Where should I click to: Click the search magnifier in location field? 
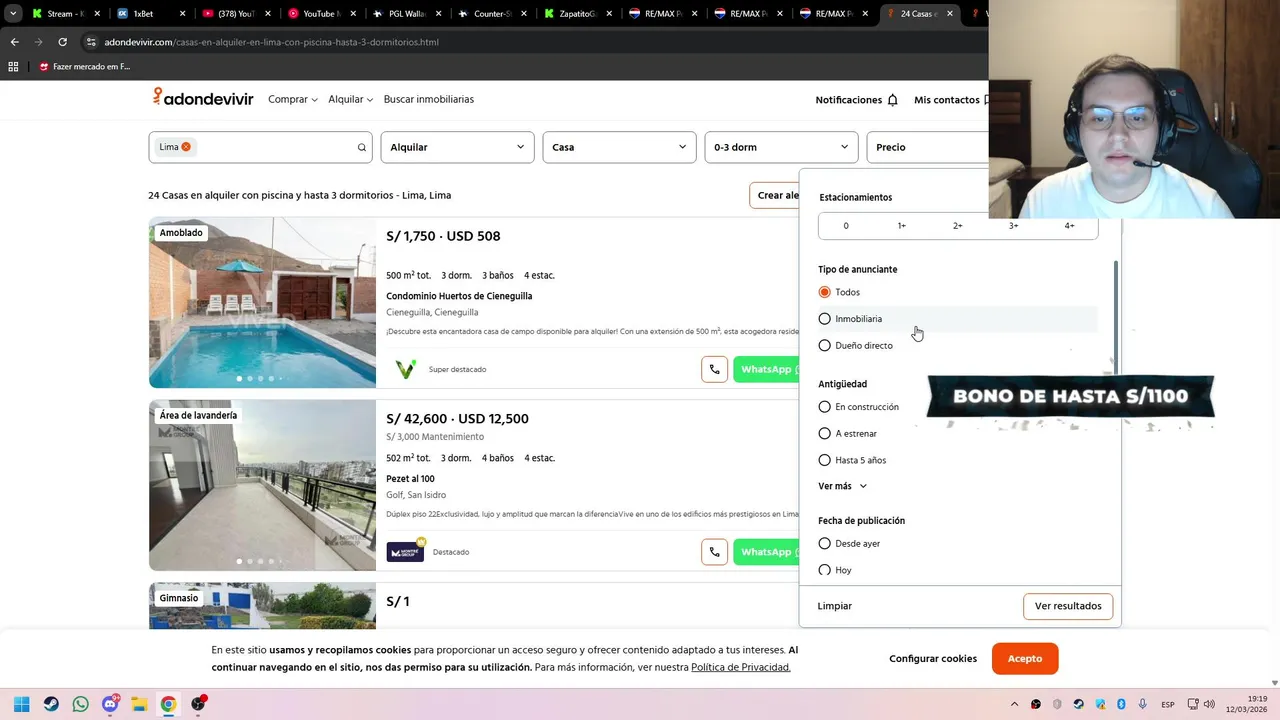click(x=362, y=147)
